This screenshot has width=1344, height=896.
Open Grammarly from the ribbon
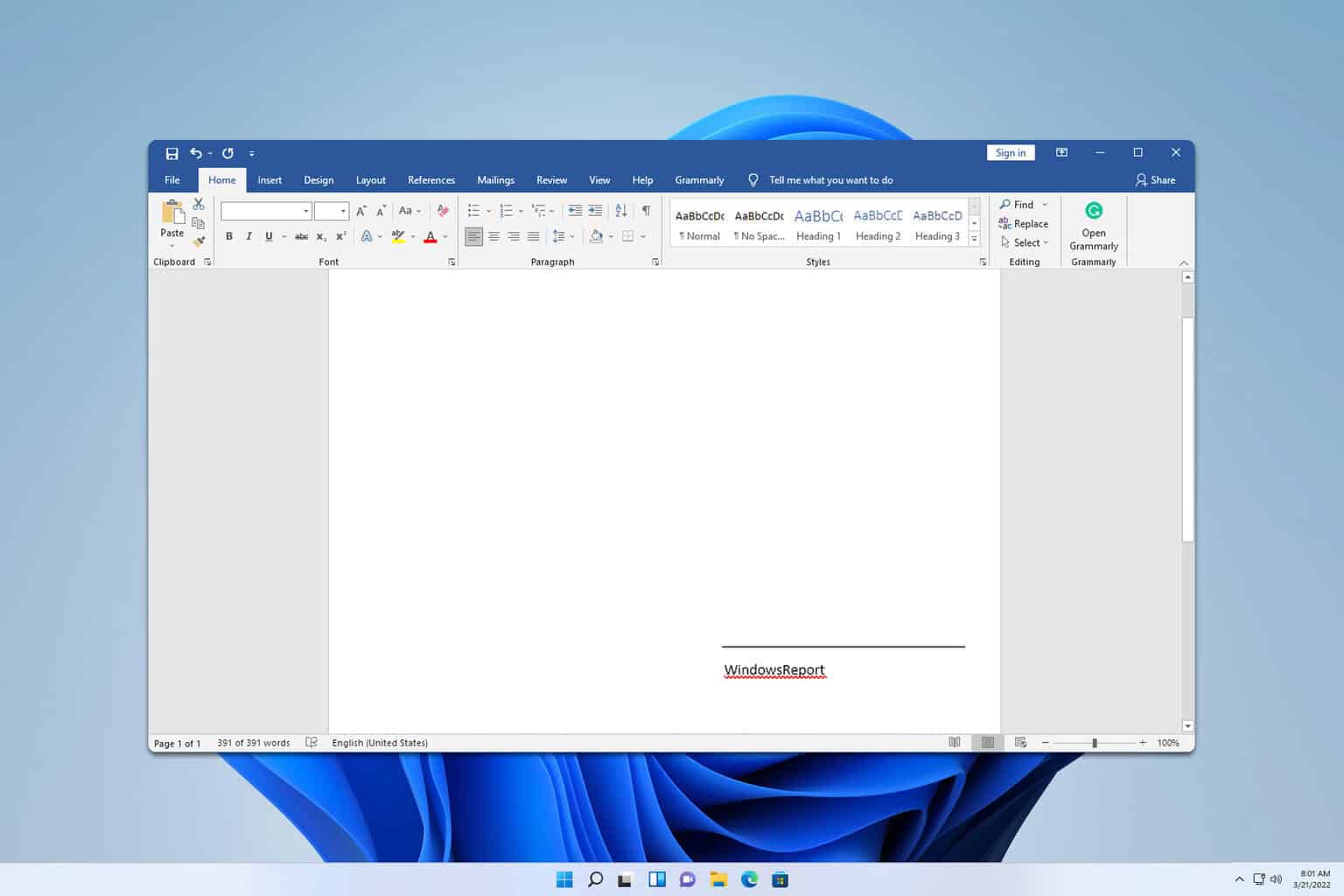tap(1094, 226)
